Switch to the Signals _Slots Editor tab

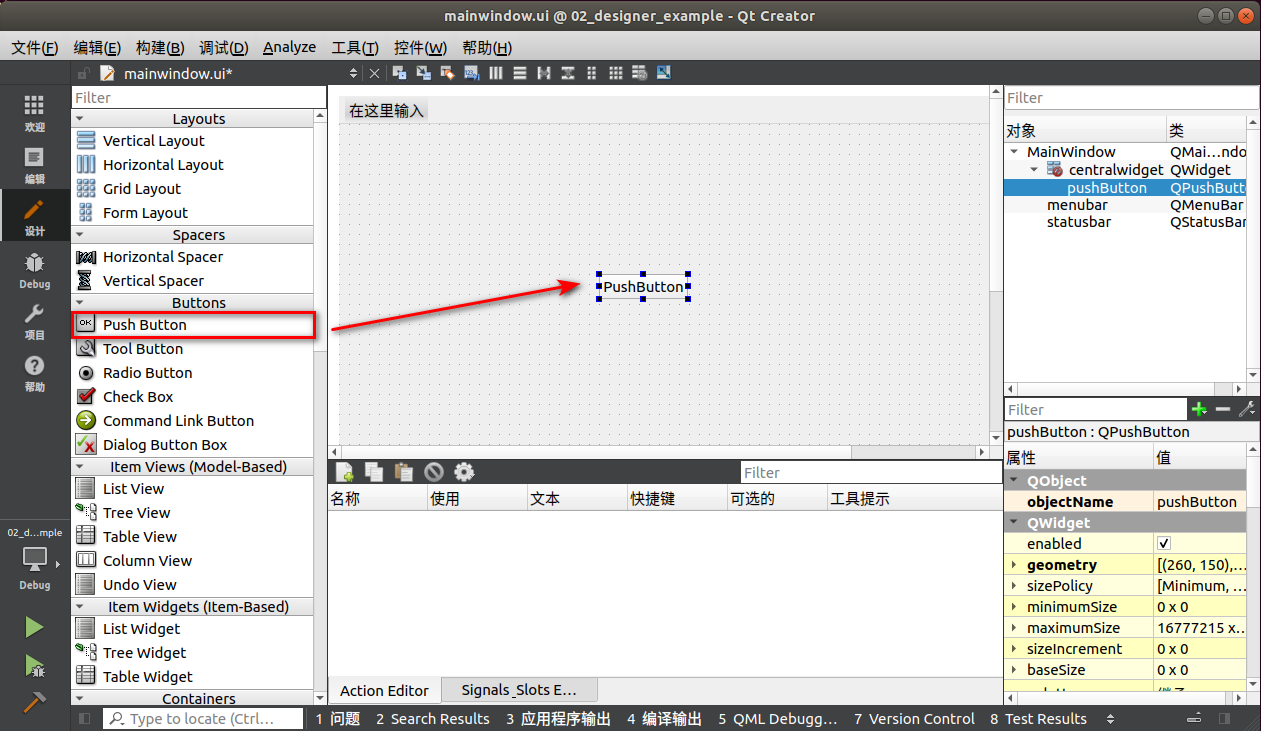click(x=519, y=690)
